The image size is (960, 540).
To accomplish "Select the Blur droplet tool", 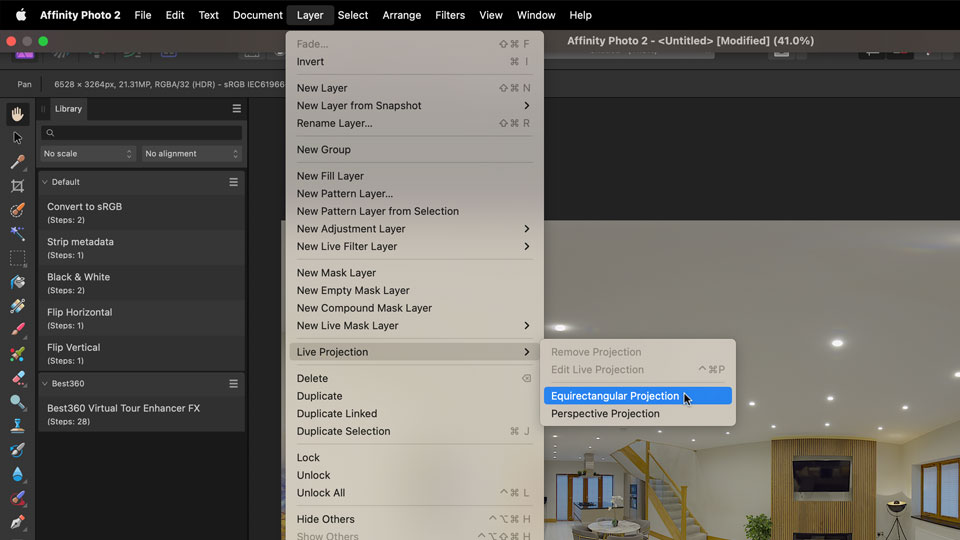I will [17, 474].
